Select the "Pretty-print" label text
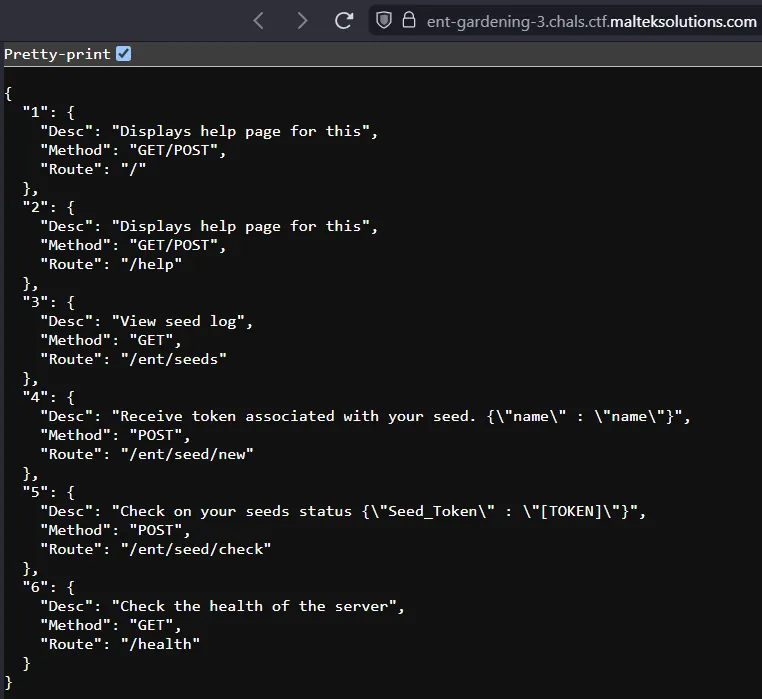This screenshot has width=762, height=699. pos(57,54)
